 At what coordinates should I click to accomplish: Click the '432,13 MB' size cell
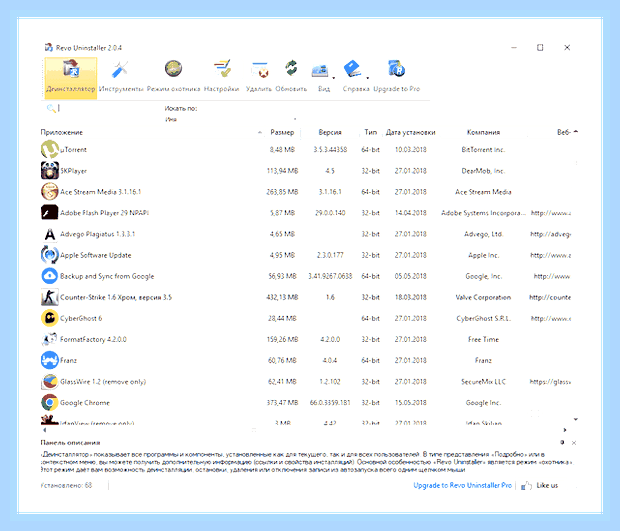(x=282, y=297)
